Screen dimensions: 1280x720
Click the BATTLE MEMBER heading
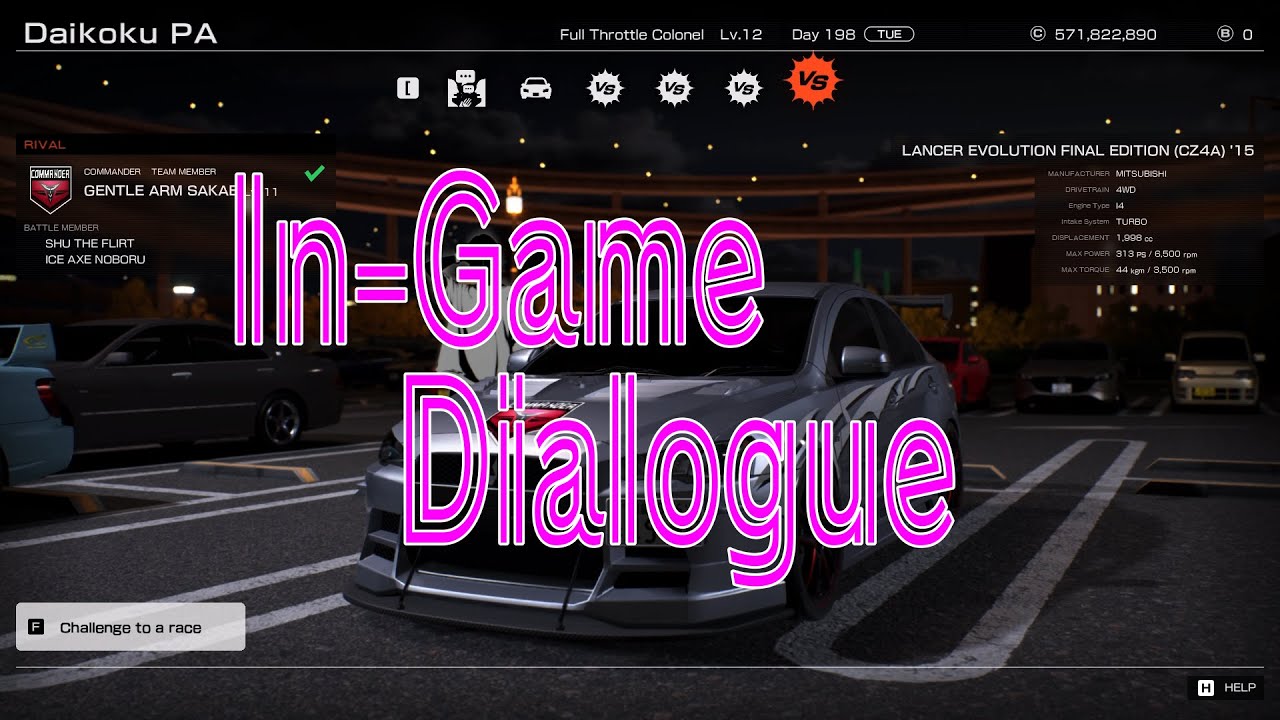tap(61, 228)
